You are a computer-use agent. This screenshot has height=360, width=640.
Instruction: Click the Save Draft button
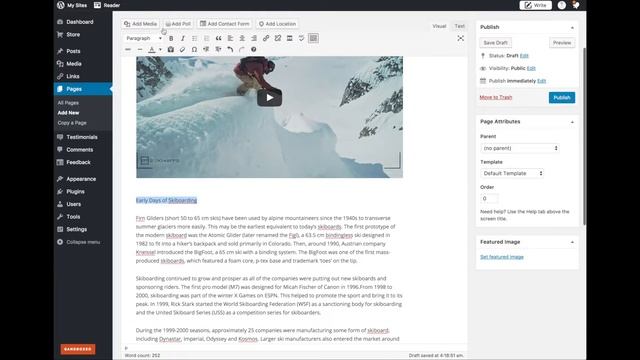[496, 43]
